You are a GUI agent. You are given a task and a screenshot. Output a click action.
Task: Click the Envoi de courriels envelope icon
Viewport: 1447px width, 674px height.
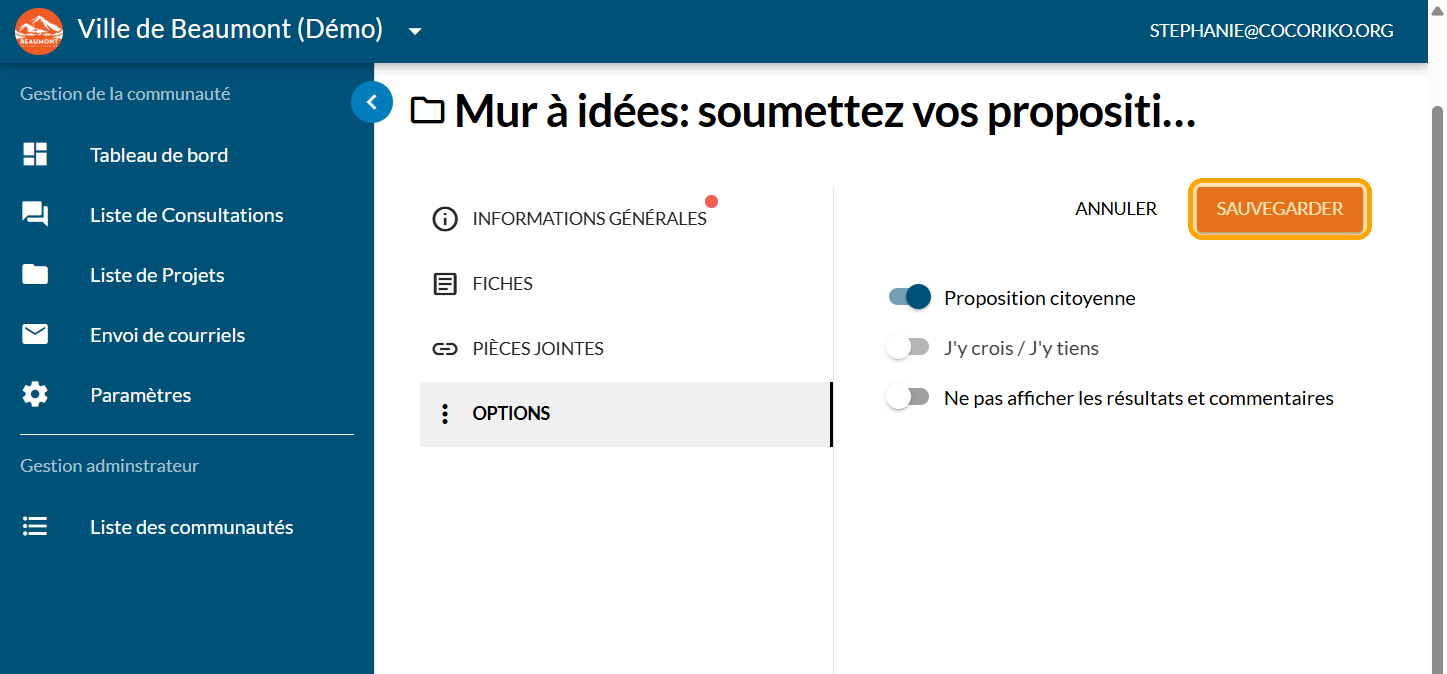pyautogui.click(x=35, y=335)
